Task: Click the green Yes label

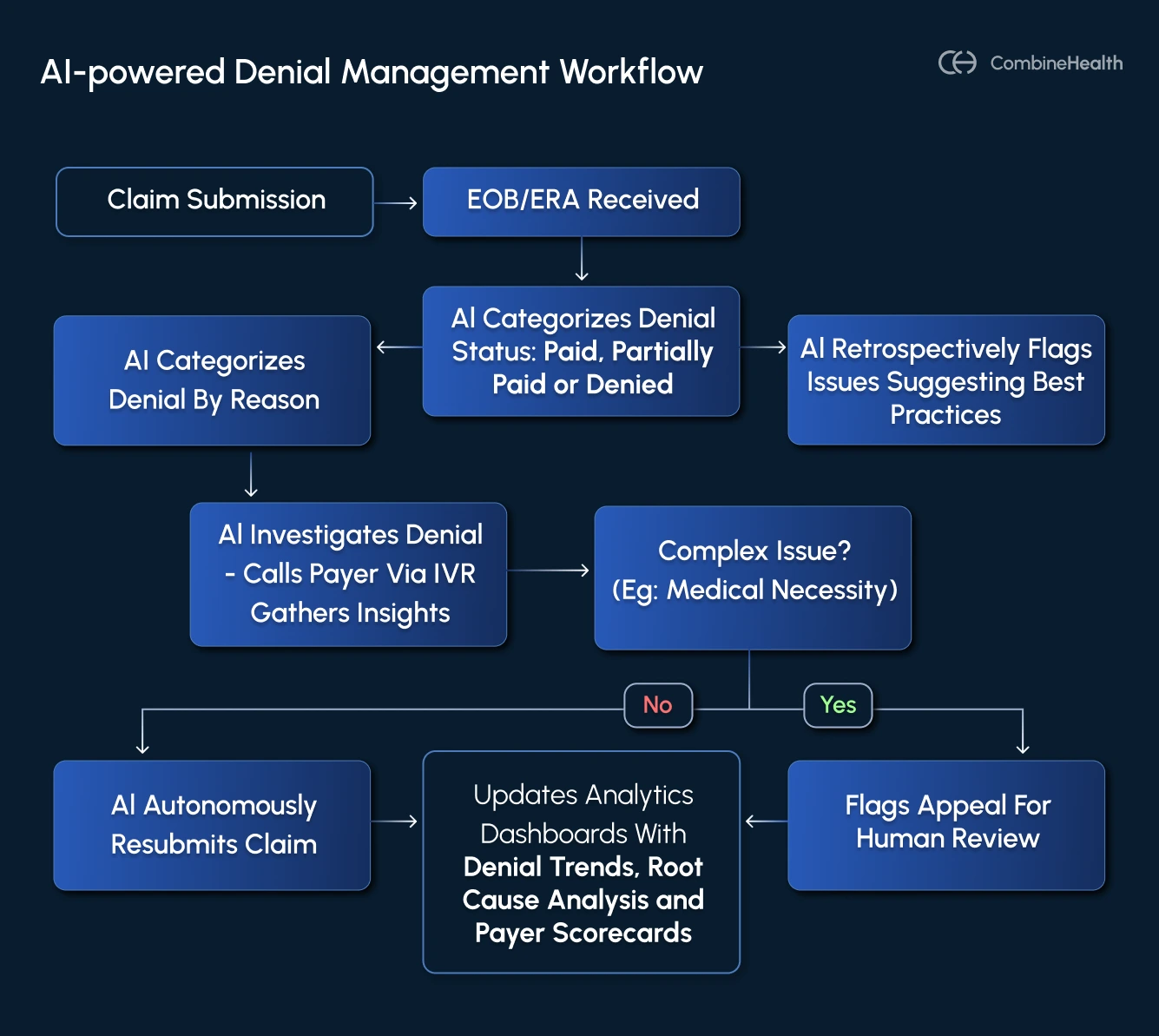Action: (838, 705)
